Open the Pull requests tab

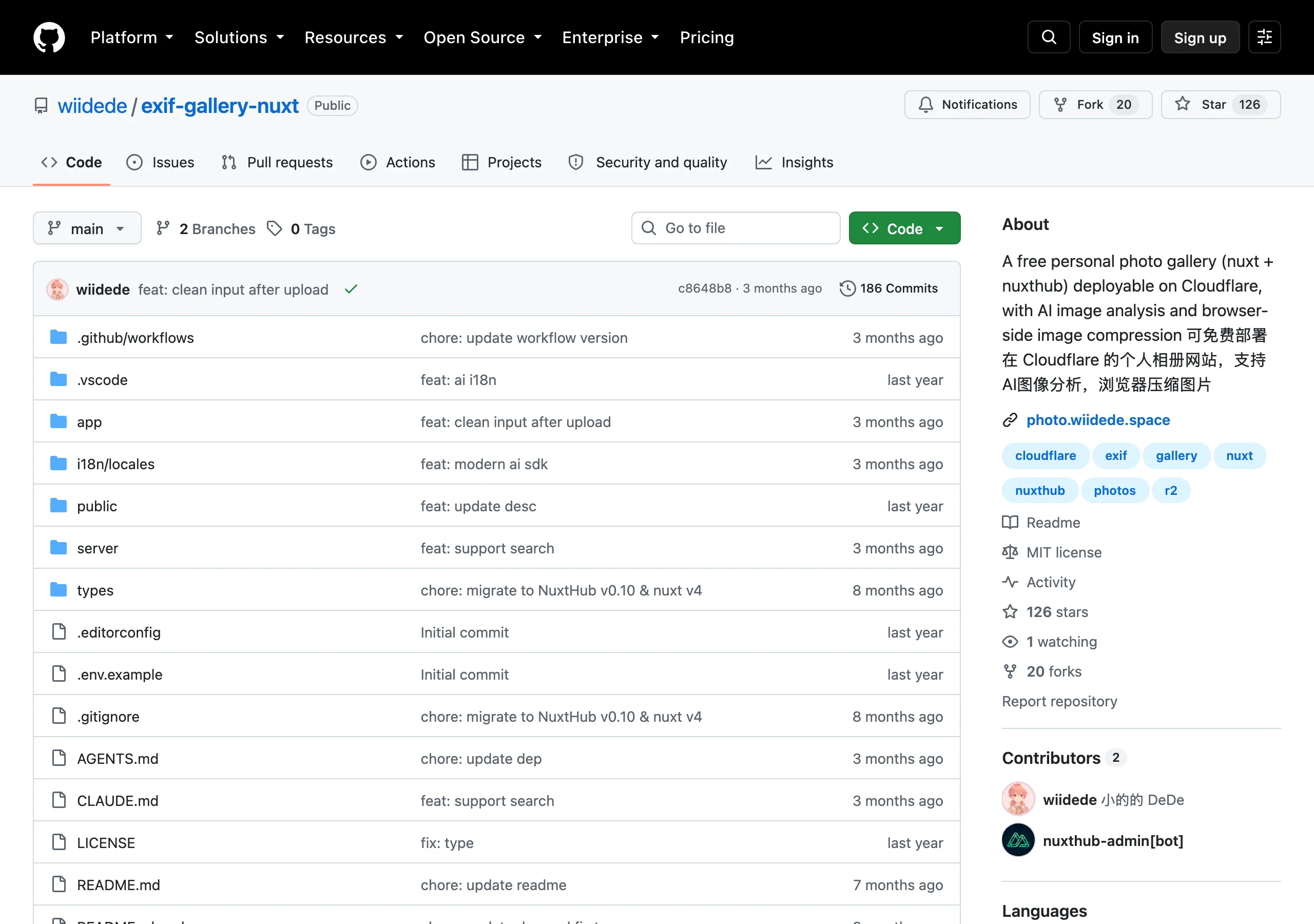(x=277, y=163)
